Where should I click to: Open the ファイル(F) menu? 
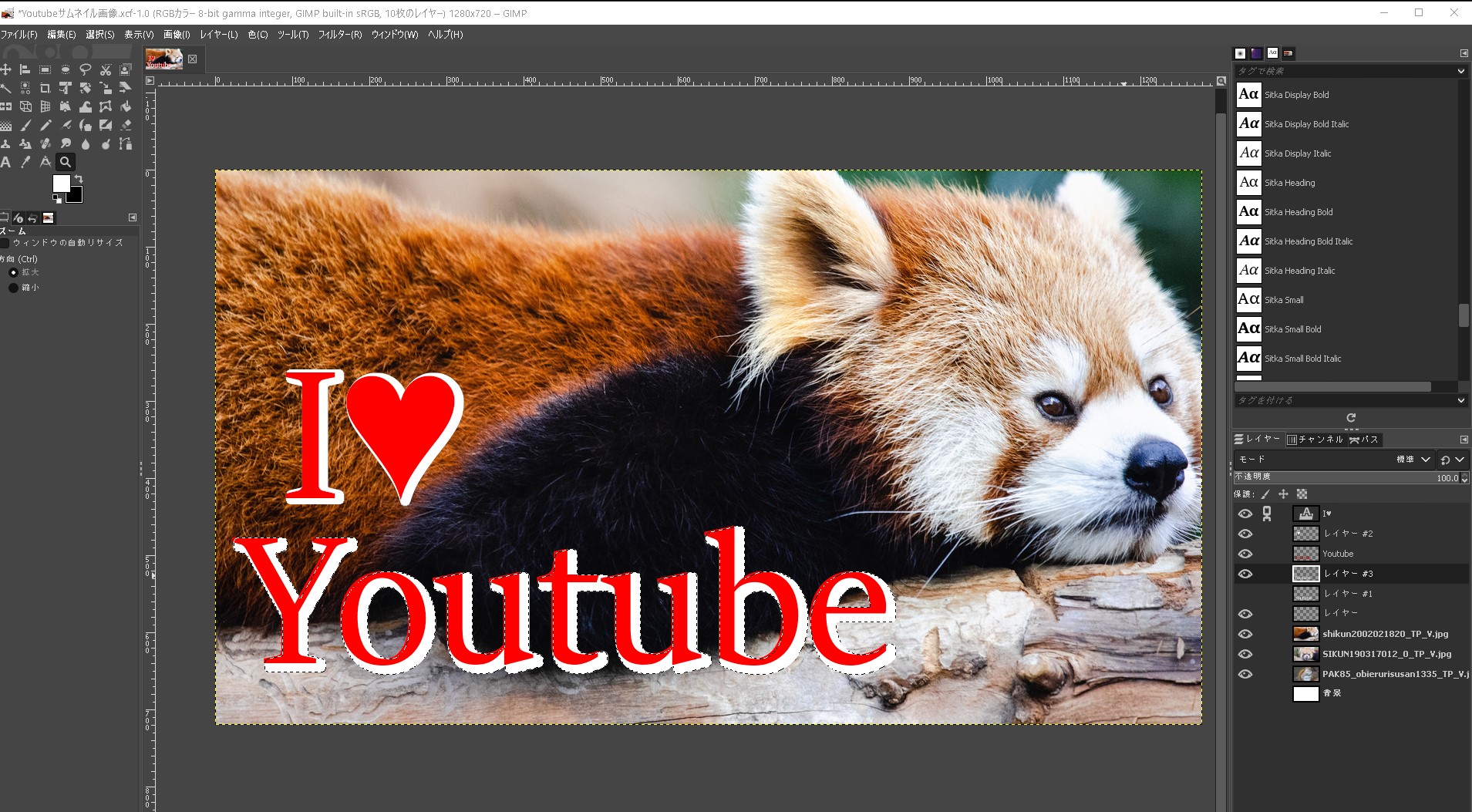coord(19,35)
